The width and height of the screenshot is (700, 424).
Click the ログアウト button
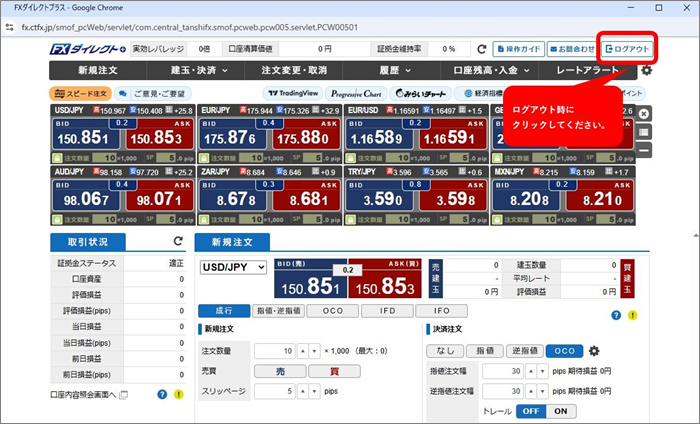tap(627, 48)
